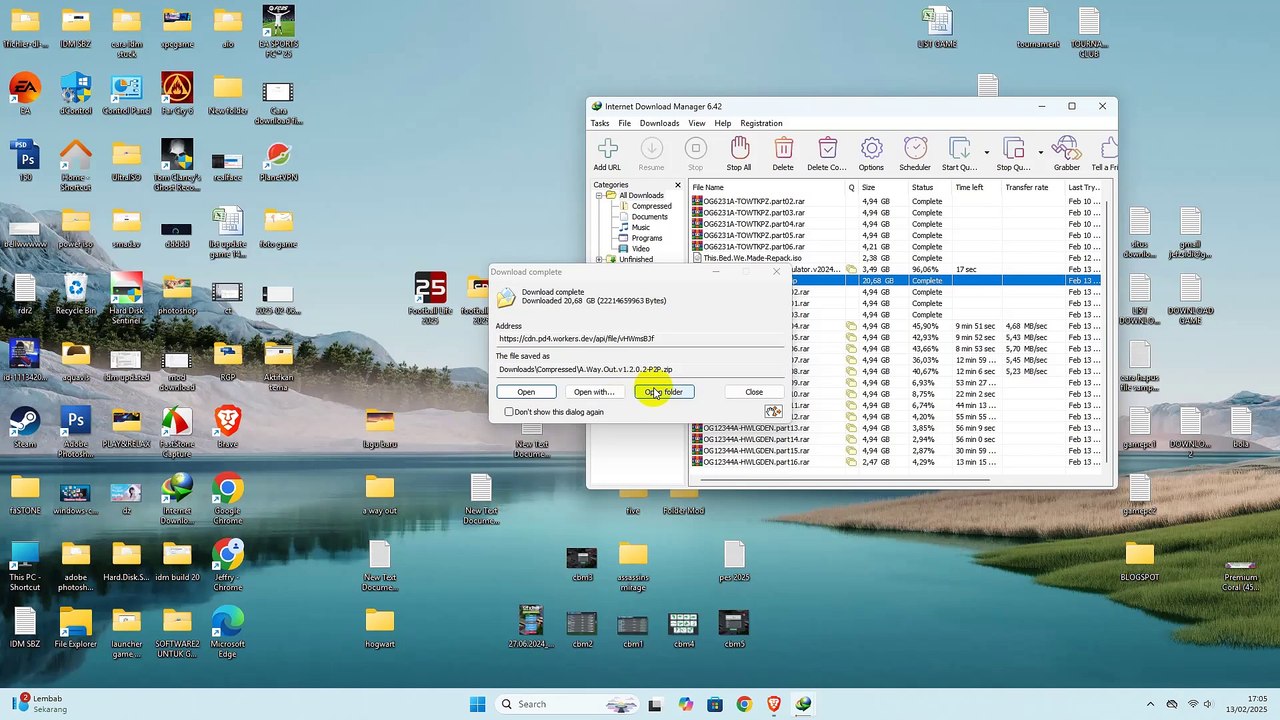The image size is (1280, 720).
Task: Open Google Chrome desktop icon
Action: pyautogui.click(x=228, y=497)
